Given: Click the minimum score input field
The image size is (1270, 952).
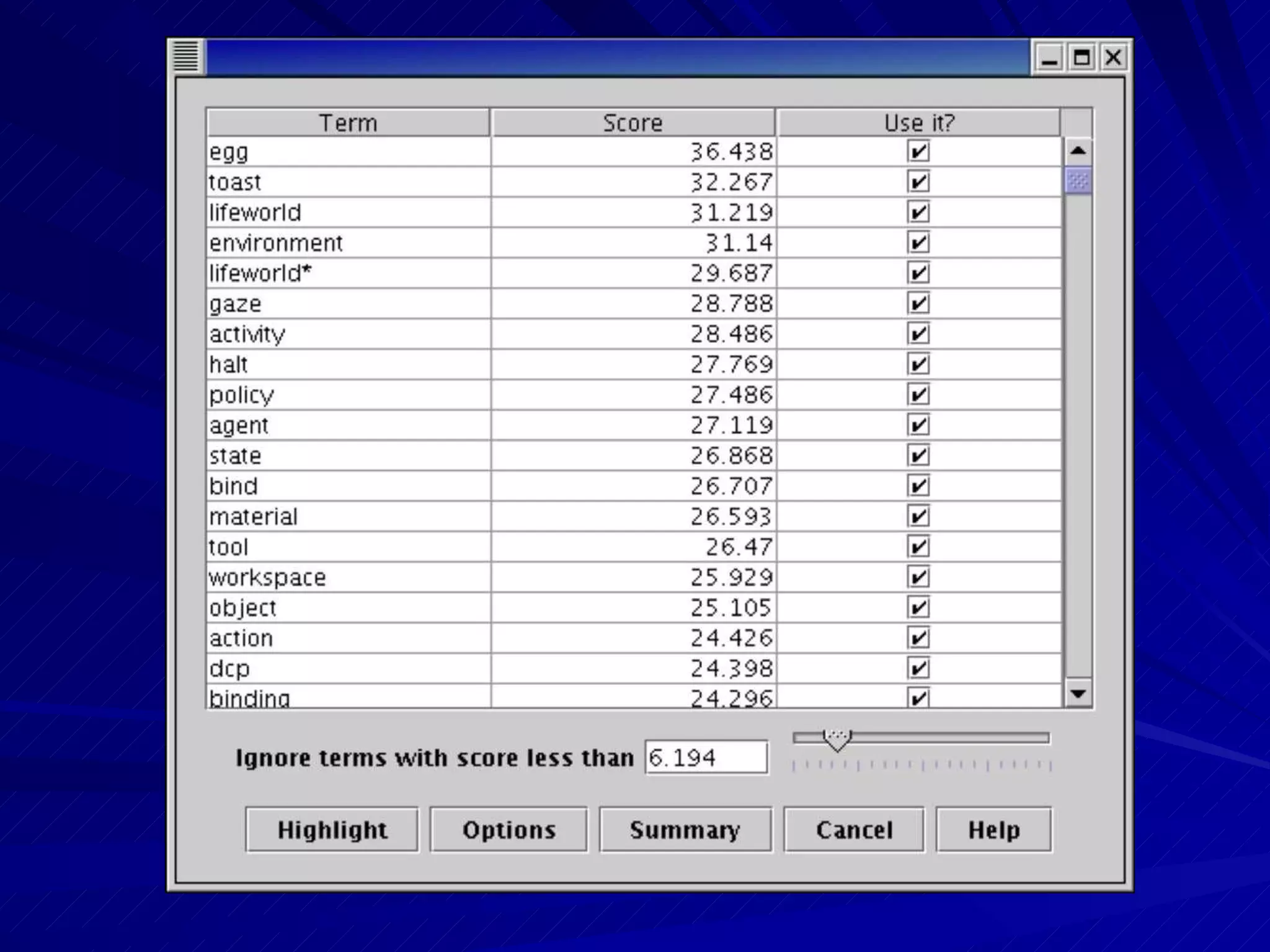Looking at the screenshot, I should 706,757.
